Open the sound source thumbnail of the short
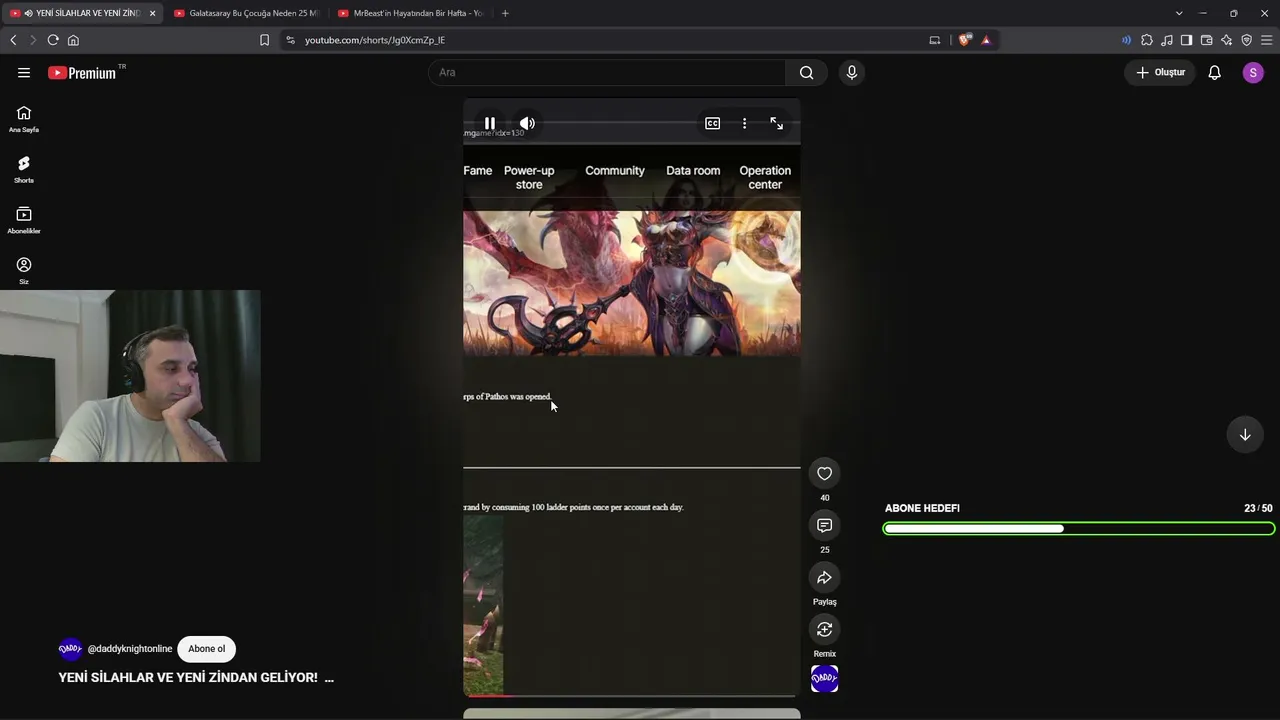 tap(825, 679)
